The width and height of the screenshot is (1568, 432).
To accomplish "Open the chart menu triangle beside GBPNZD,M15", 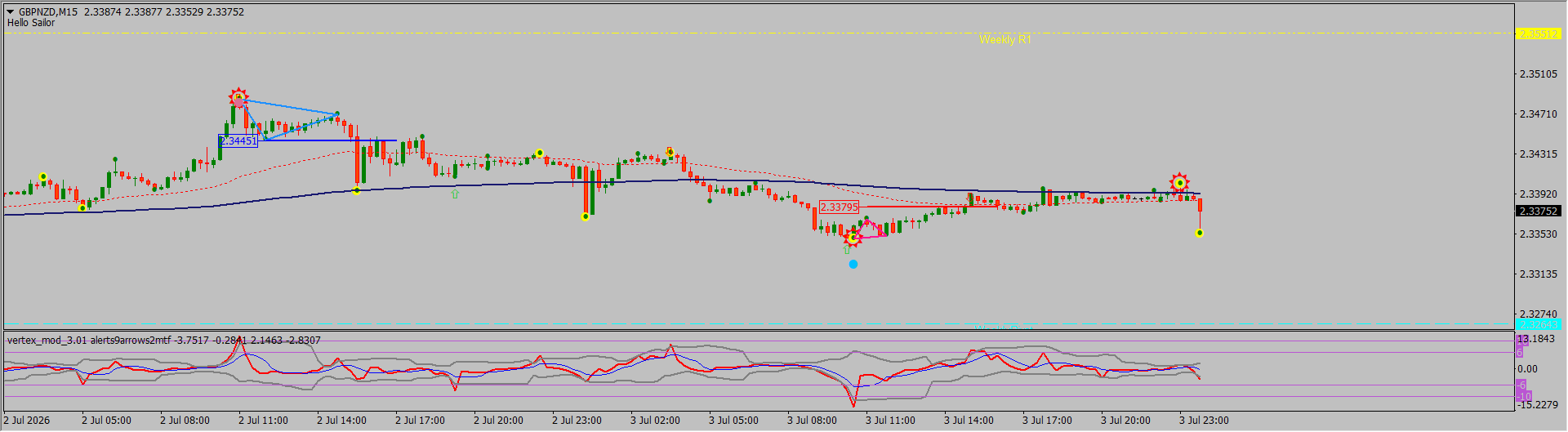I will (11, 12).
